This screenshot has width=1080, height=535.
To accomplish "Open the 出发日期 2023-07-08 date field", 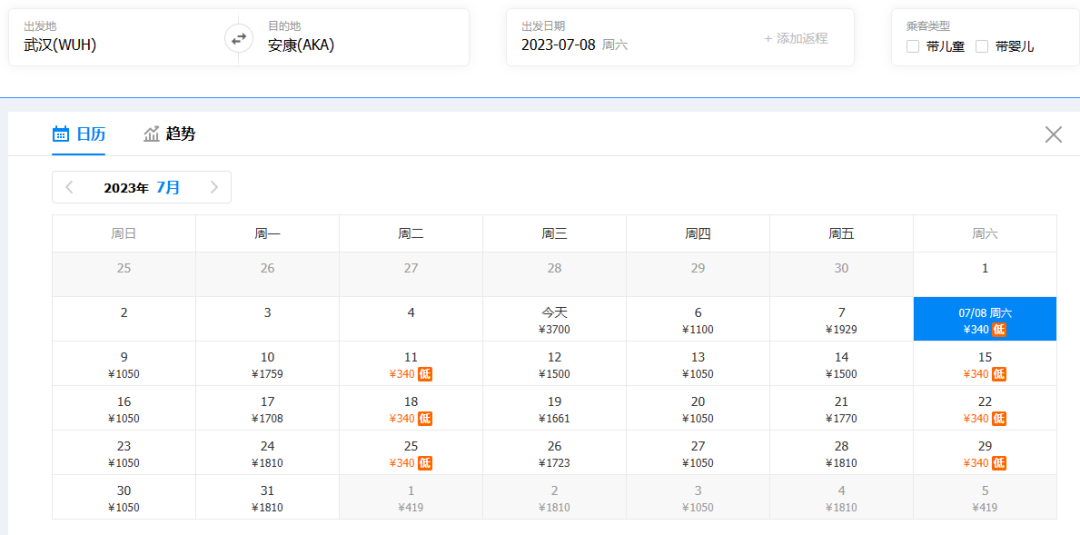I will coord(574,44).
